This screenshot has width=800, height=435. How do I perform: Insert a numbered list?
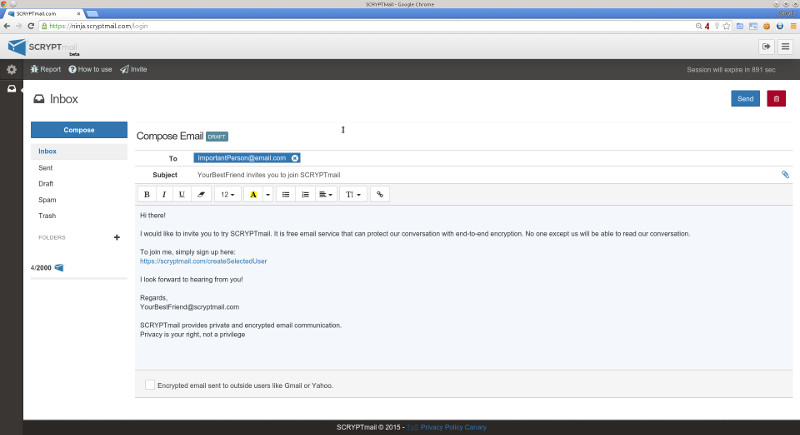(305, 194)
